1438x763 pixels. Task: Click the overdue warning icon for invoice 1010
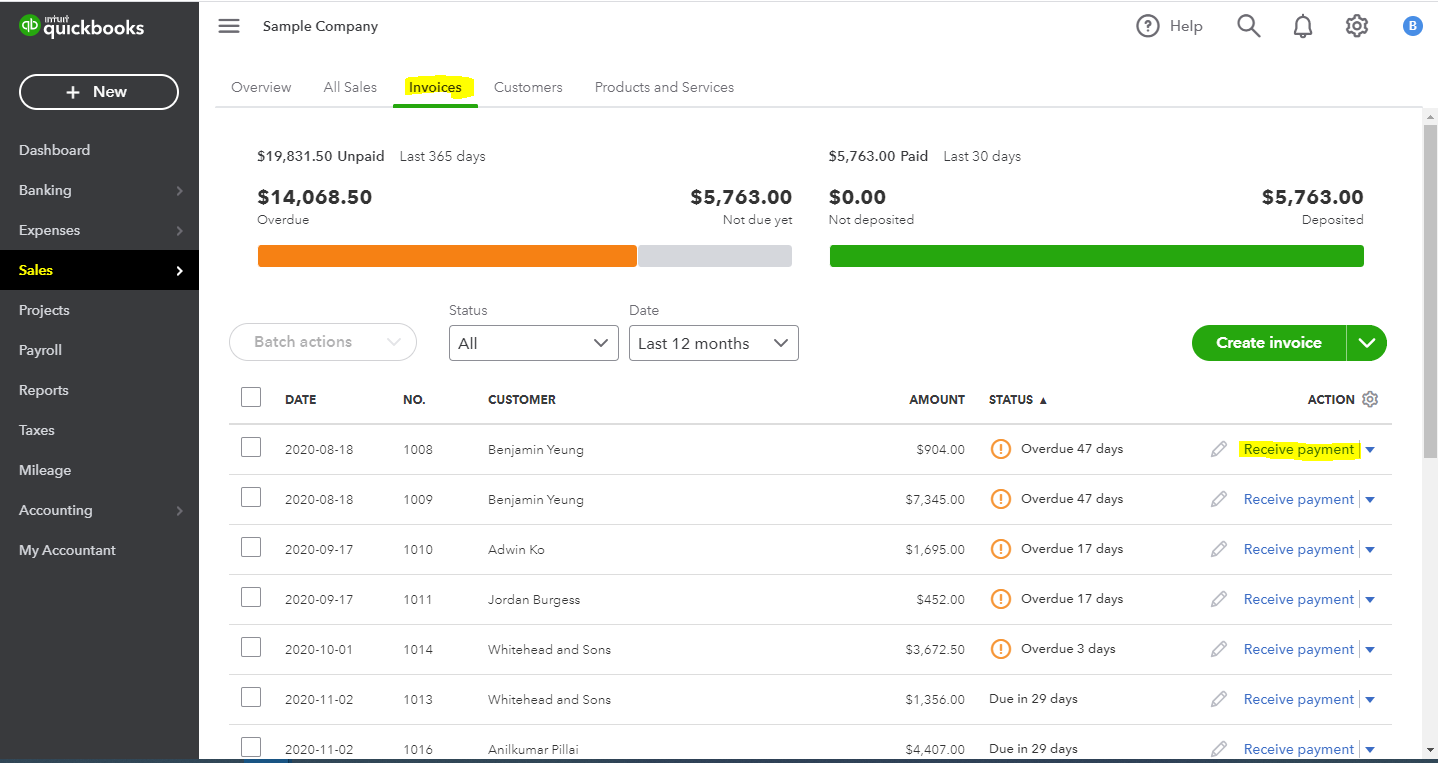pos(1001,548)
